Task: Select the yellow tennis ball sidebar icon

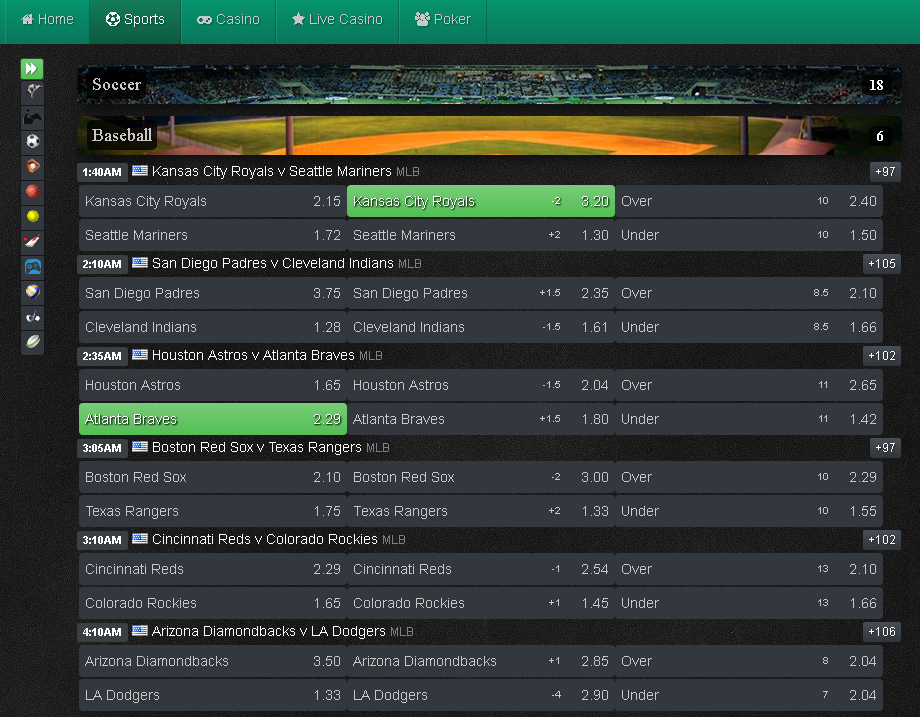Action: coord(32,217)
